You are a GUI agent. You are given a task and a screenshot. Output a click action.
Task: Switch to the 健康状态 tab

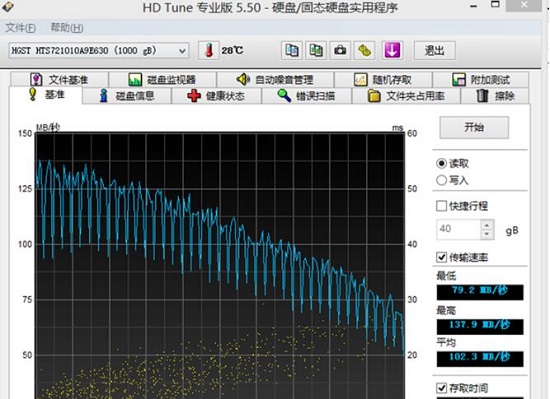(x=216, y=96)
